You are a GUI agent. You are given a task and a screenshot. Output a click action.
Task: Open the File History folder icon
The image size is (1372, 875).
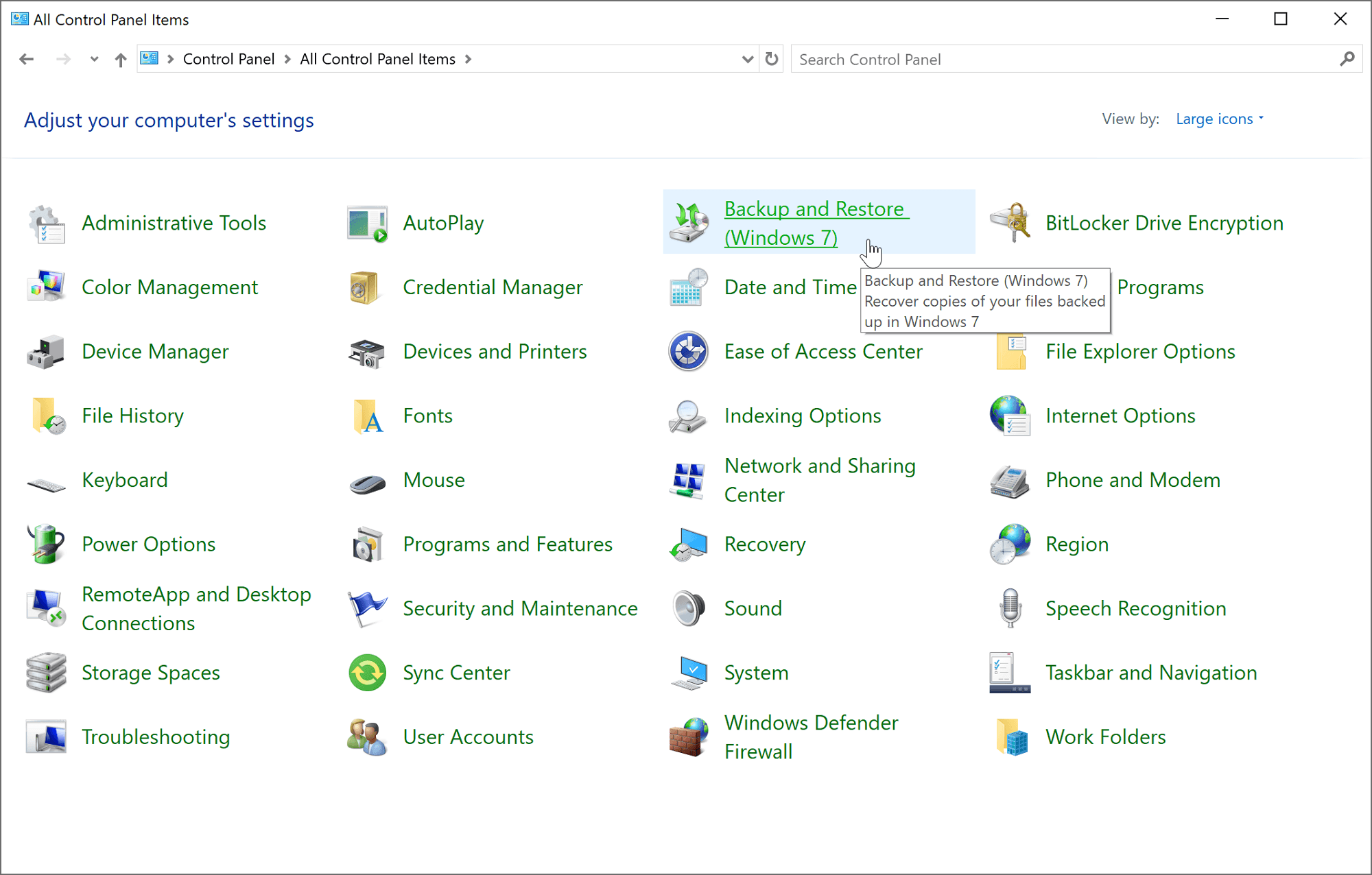coord(48,416)
